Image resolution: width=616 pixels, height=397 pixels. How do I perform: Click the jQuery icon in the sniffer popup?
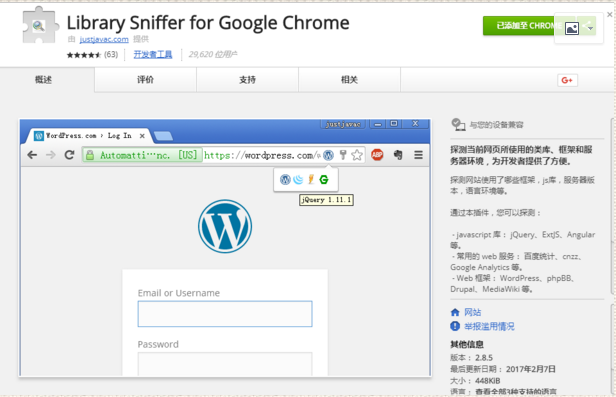pos(298,179)
